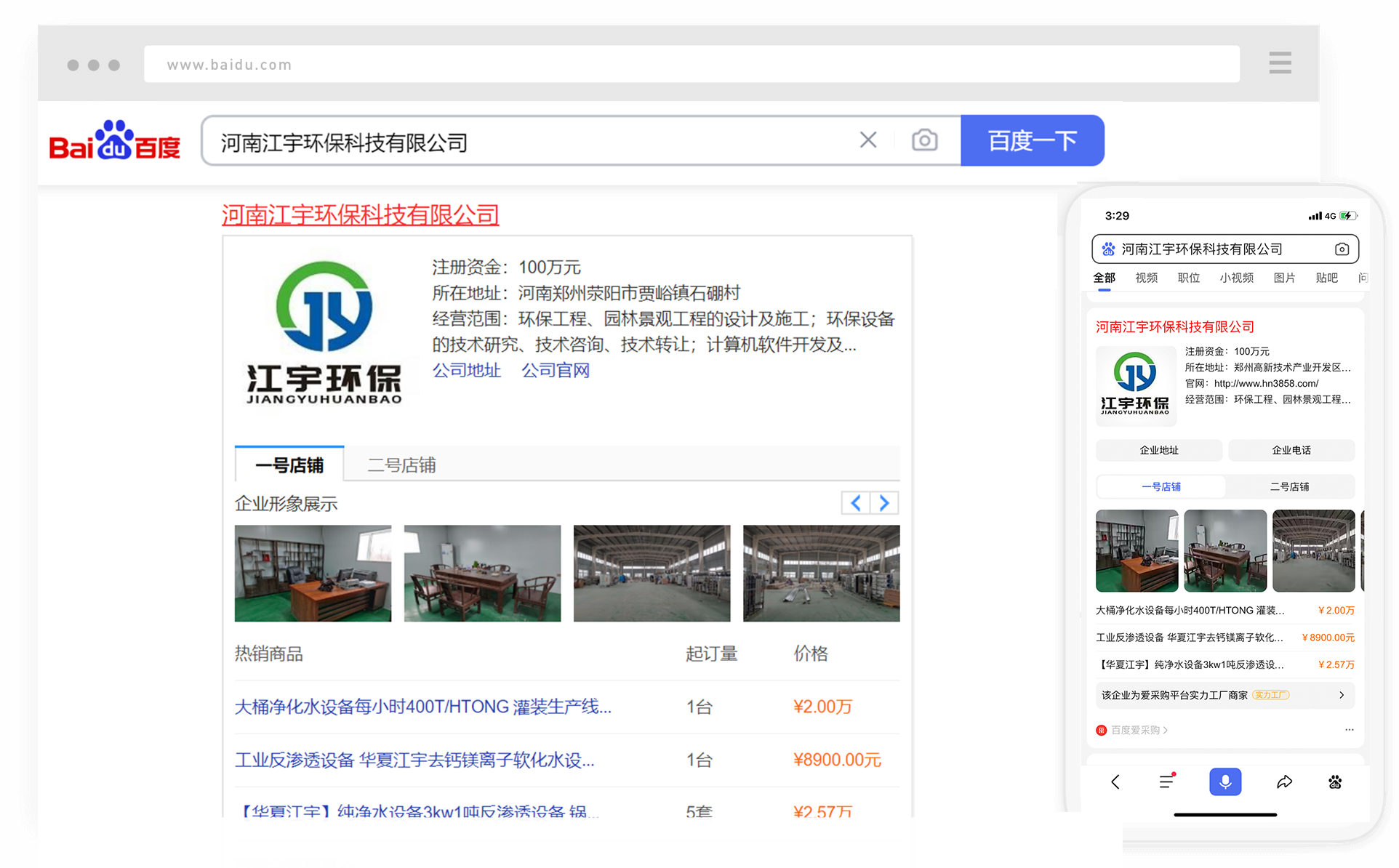This screenshot has height=868, width=1399.
Task: Open the tea table room photo
Action: coord(482,574)
